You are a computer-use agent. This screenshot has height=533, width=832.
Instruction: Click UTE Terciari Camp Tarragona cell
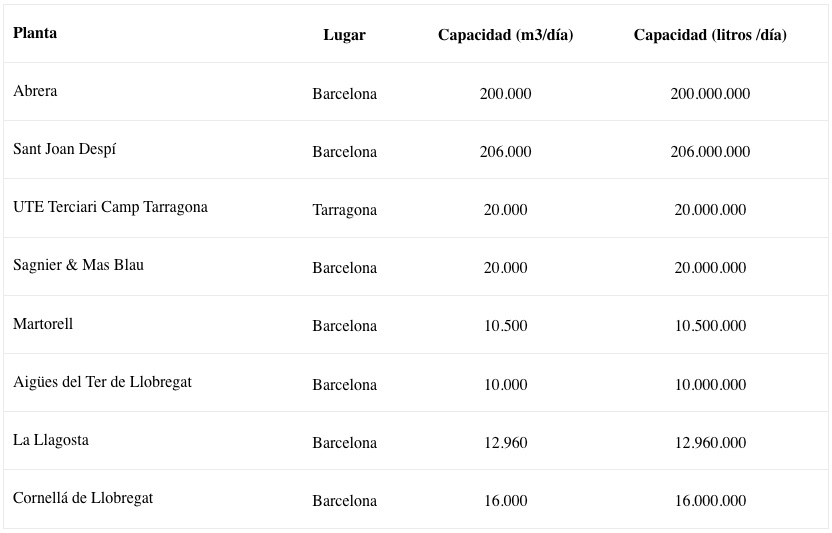click(110, 207)
